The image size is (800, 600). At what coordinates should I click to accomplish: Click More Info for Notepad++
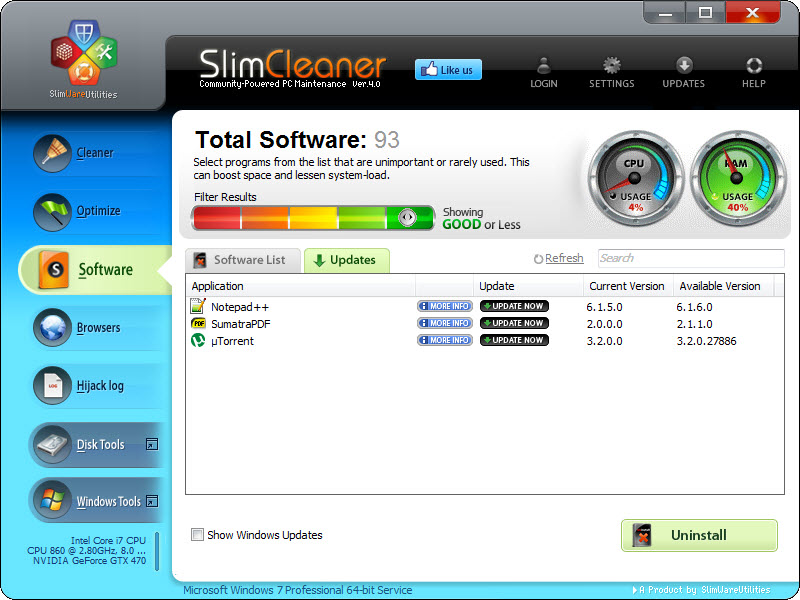point(445,306)
